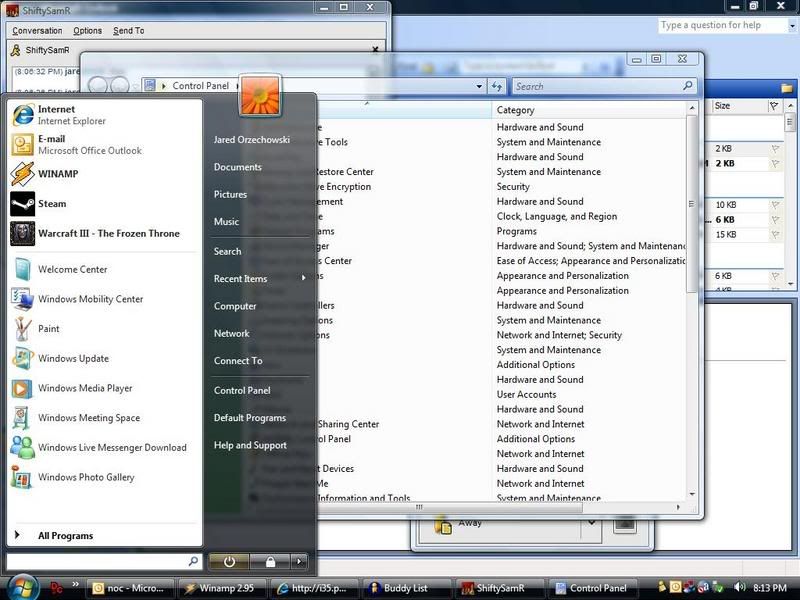Screen dimensions: 800x600
Task: Open Network from the Start menu
Action: pos(232,333)
